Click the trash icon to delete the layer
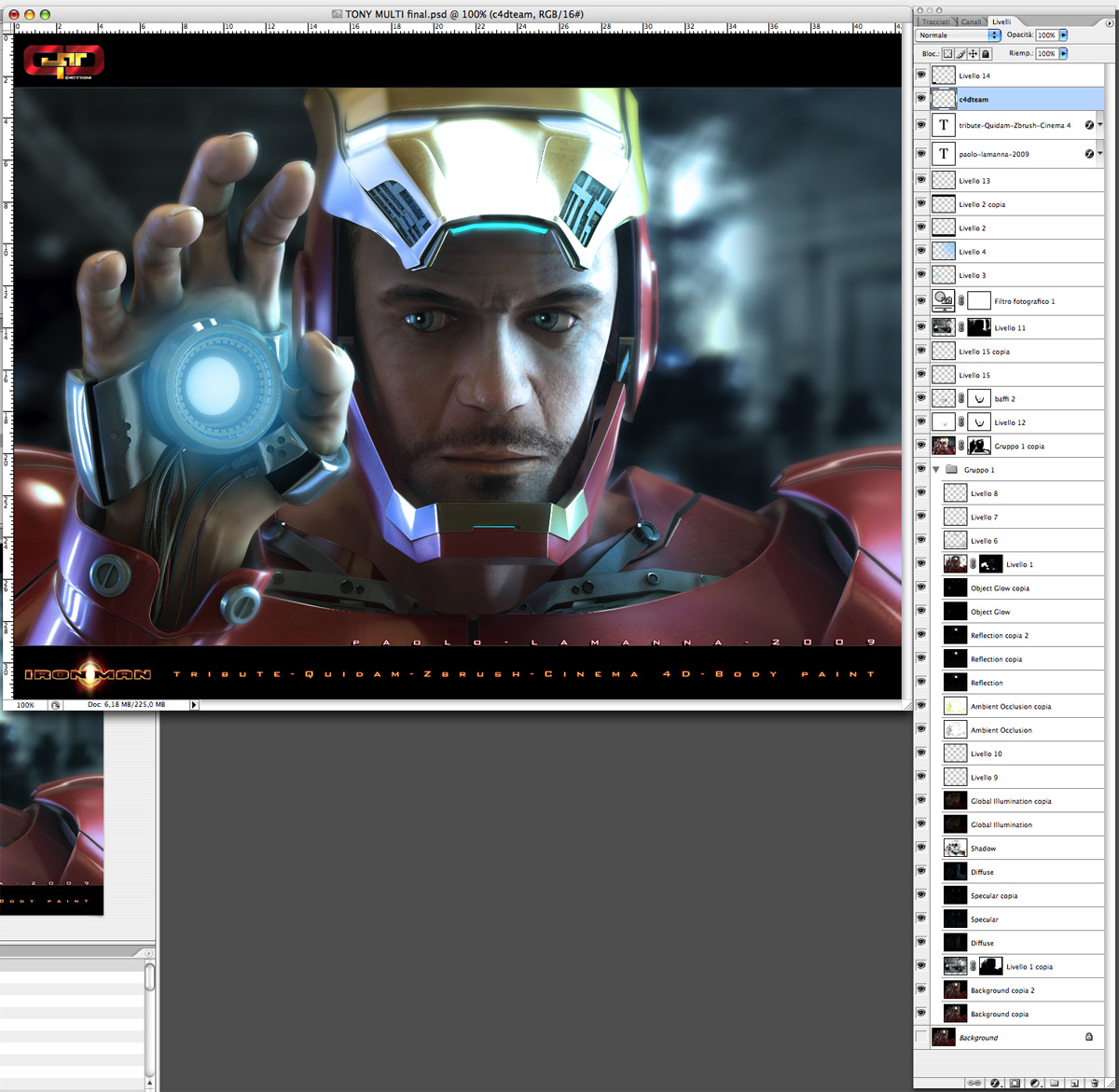Viewport: 1119px width, 1092px height. 1095,1083
